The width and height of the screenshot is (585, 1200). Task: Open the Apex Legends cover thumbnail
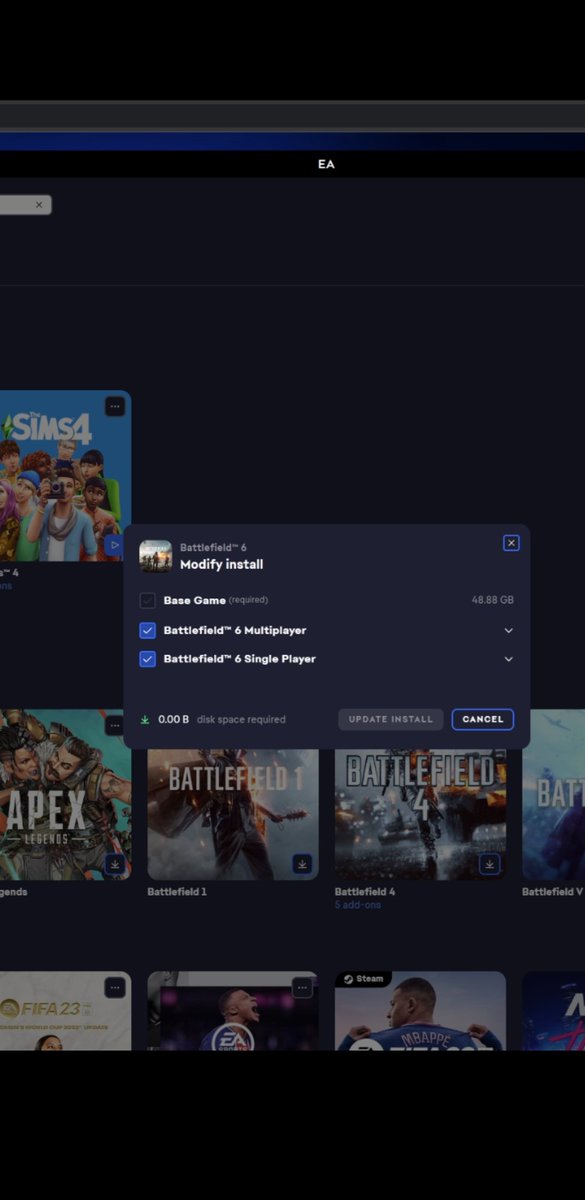[65, 795]
